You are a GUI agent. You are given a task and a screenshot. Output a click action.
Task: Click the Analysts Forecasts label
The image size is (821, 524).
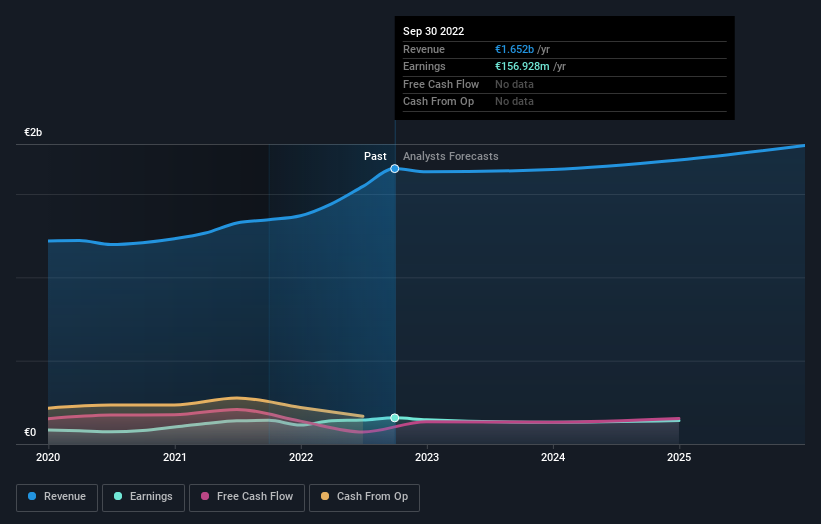[451, 156]
